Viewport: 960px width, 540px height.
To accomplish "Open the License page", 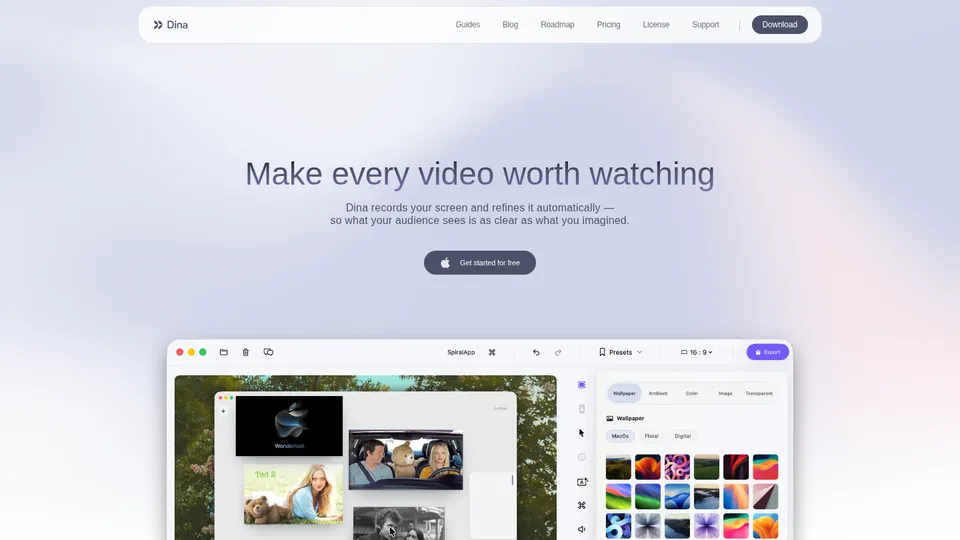I will click(656, 24).
